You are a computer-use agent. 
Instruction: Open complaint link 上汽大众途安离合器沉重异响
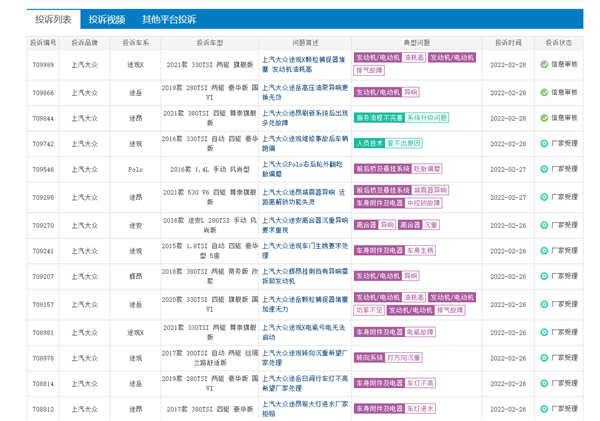305,225
